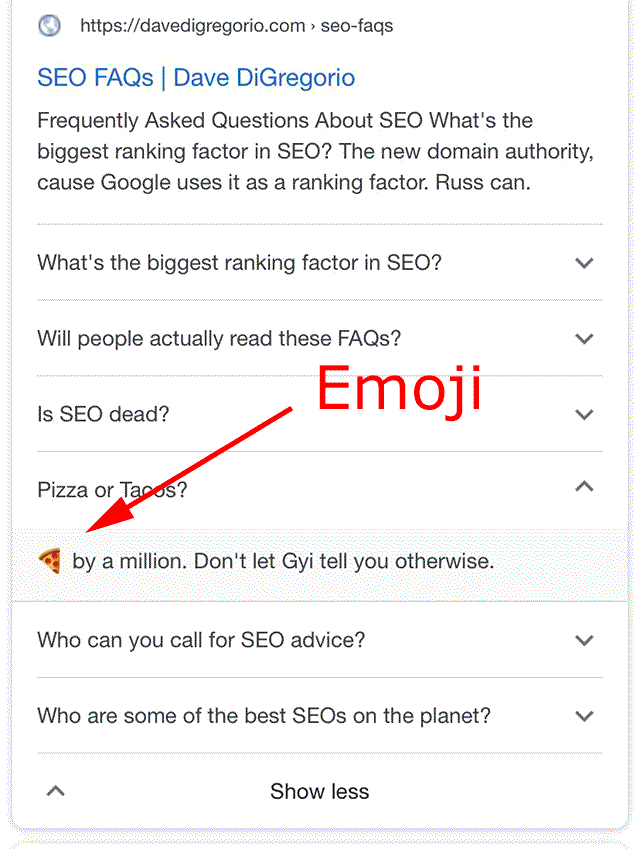Screen dimensions: 640x849
Task: Click the "Pizza or Tacos?" question text
Action: (112, 491)
